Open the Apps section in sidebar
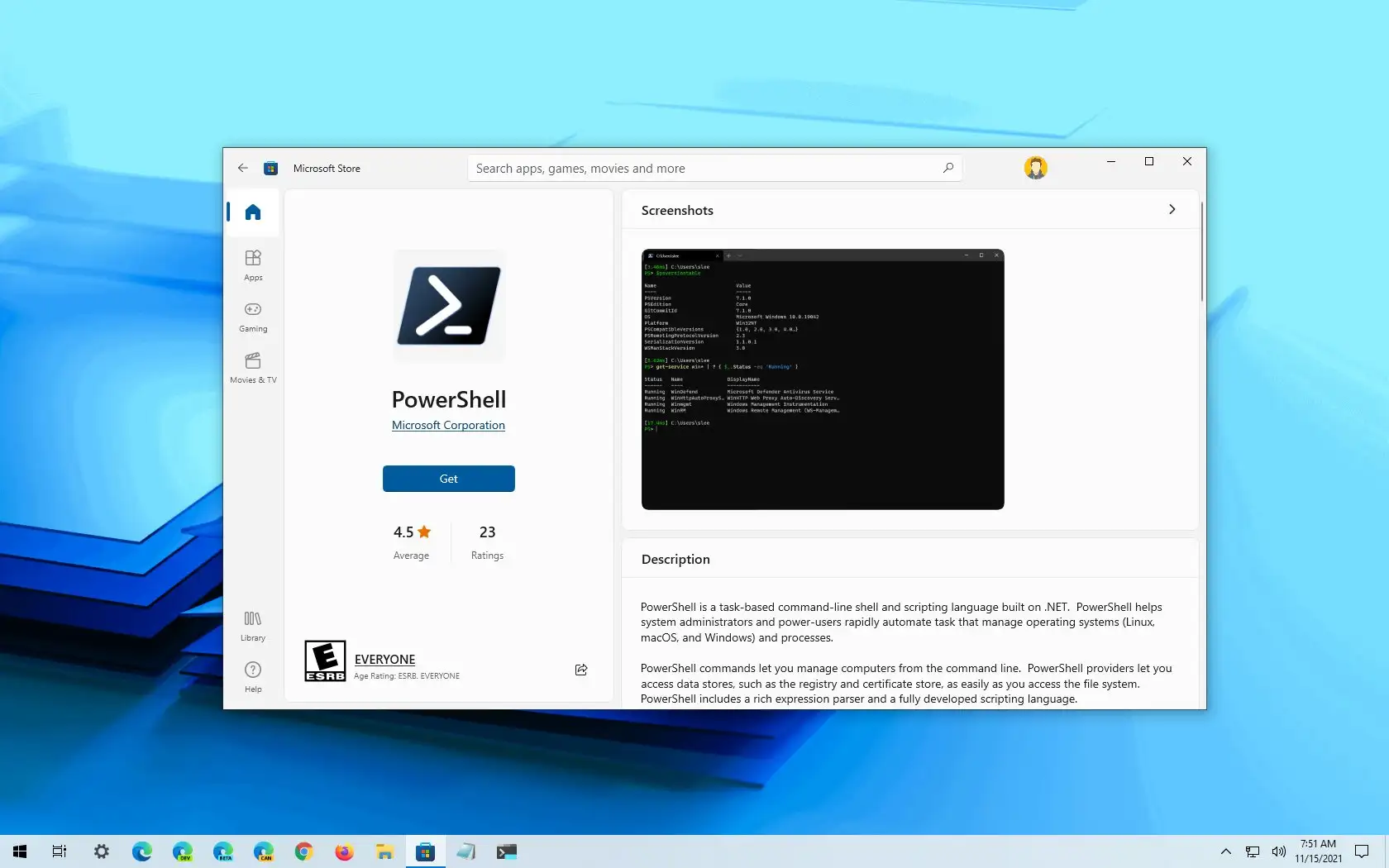The height and width of the screenshot is (868, 1389). [x=252, y=265]
